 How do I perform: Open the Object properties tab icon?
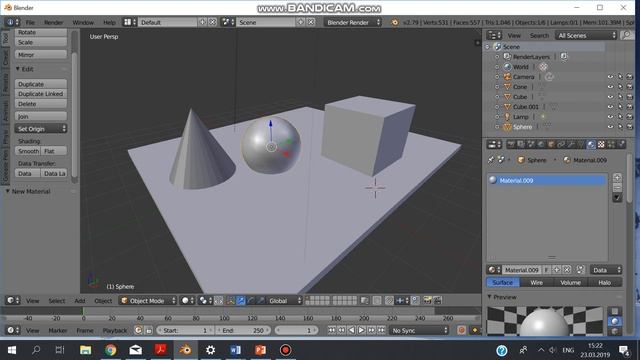tap(551, 144)
